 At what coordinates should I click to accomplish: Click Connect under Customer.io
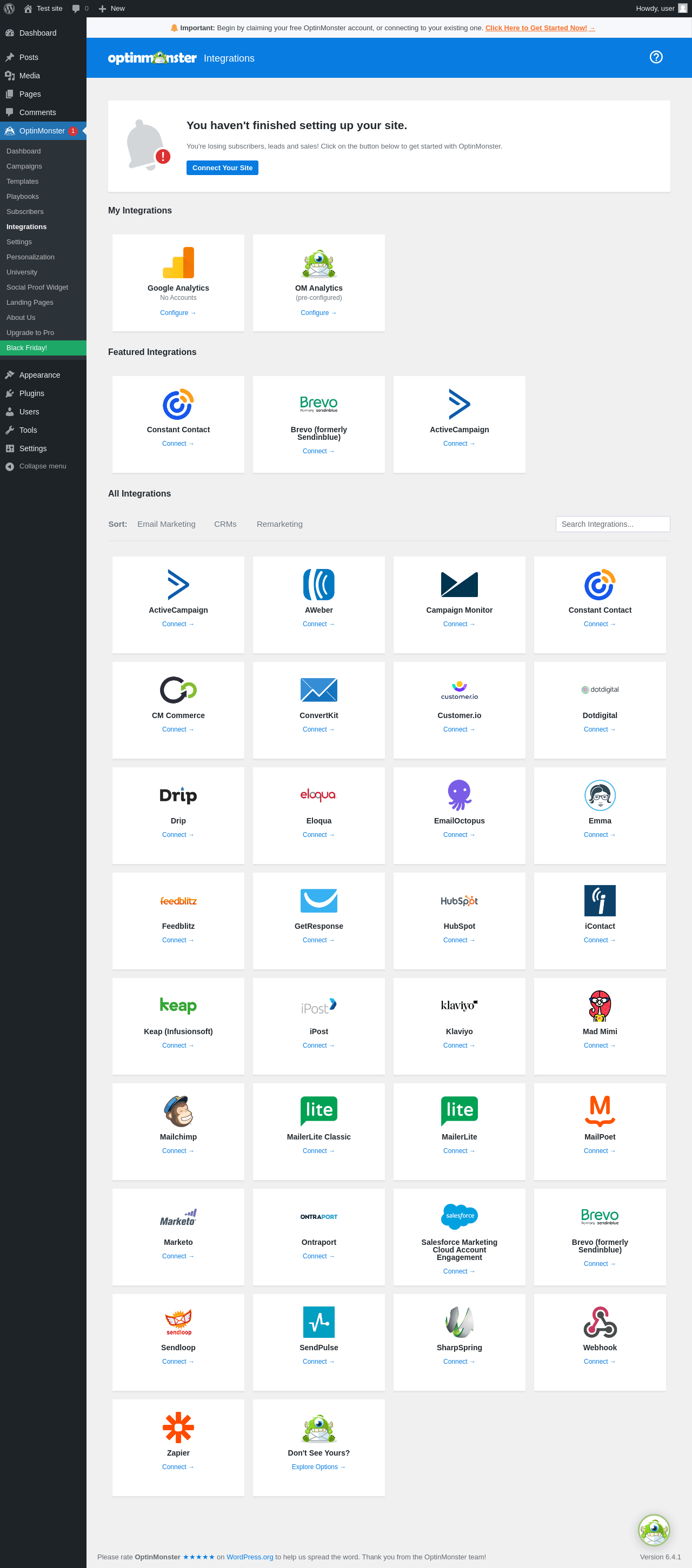tap(460, 729)
